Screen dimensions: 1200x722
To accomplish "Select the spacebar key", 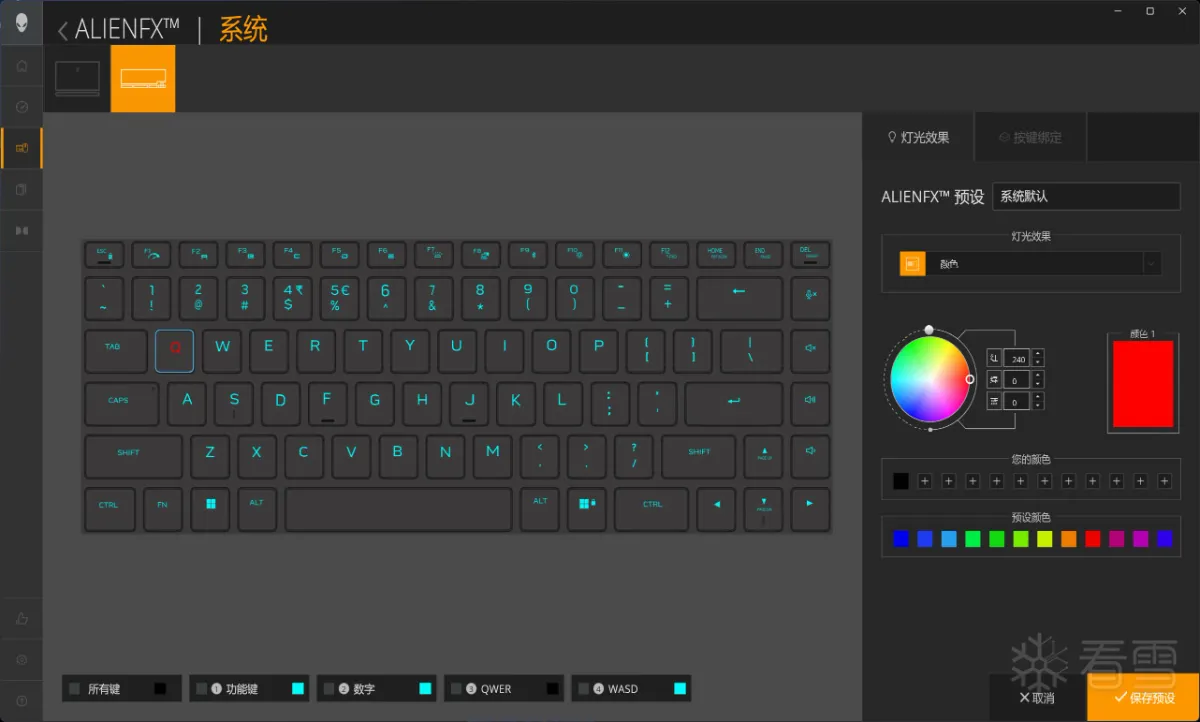I will click(398, 508).
